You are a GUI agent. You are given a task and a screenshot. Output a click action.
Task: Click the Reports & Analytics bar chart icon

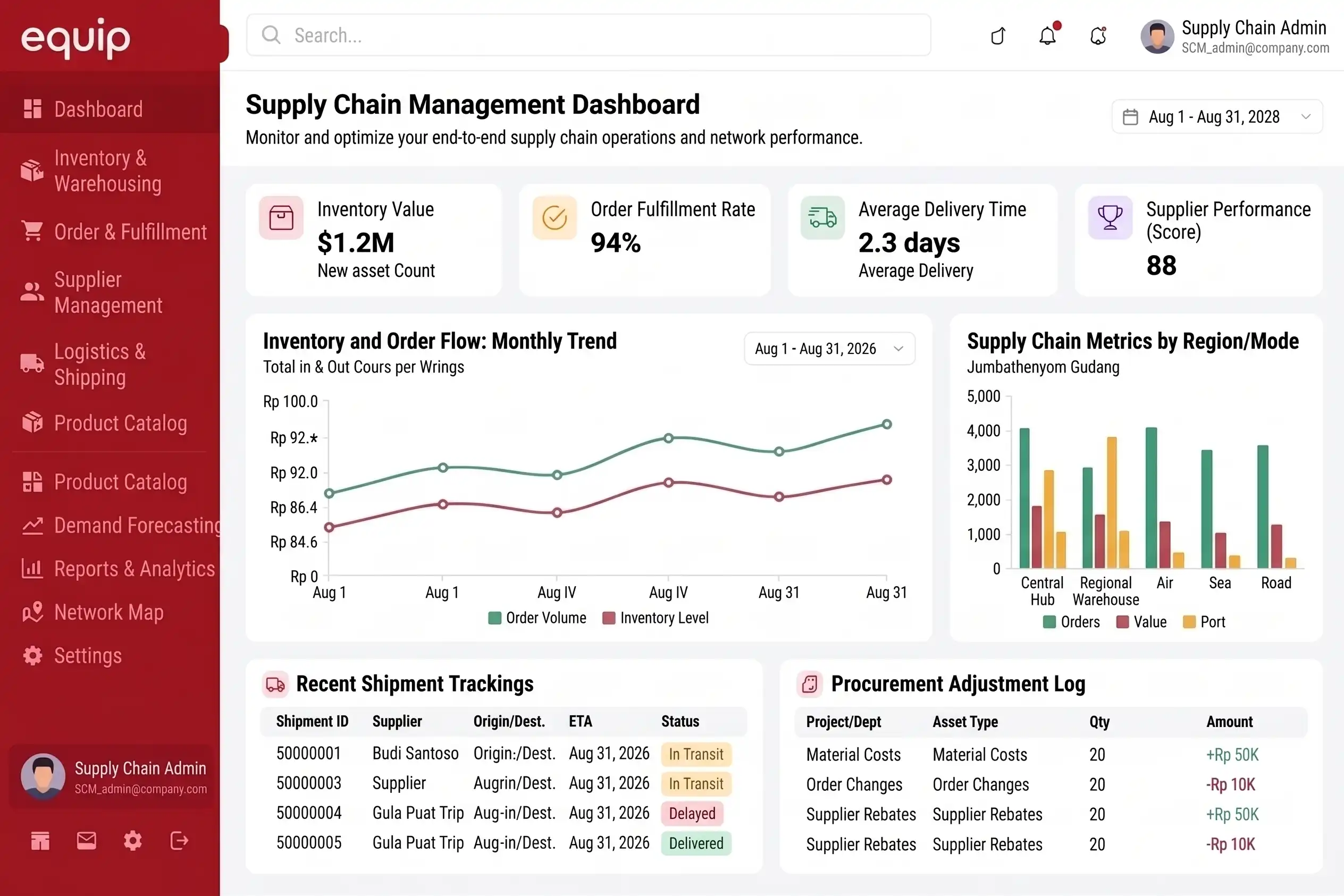pos(32,569)
